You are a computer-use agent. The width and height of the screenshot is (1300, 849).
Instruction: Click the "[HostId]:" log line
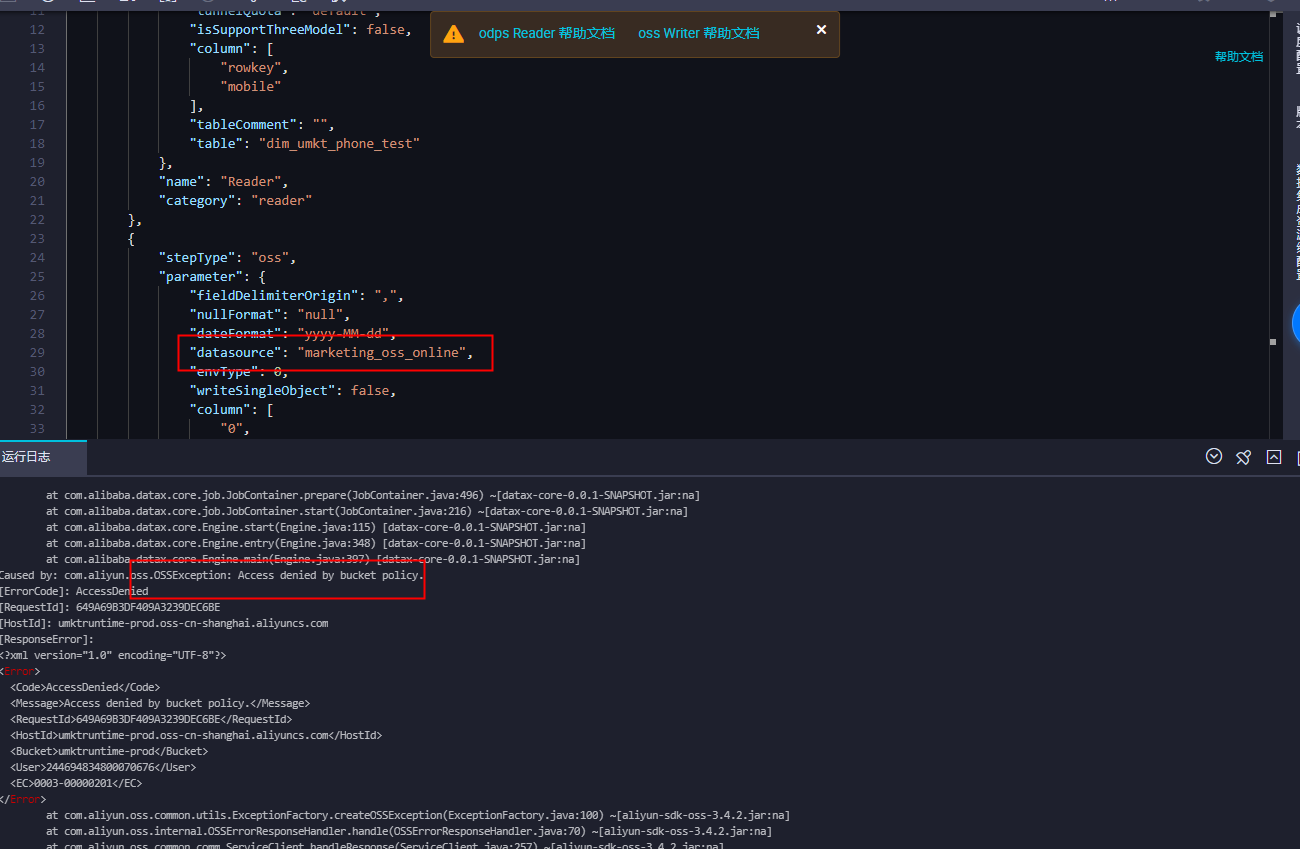click(x=164, y=624)
